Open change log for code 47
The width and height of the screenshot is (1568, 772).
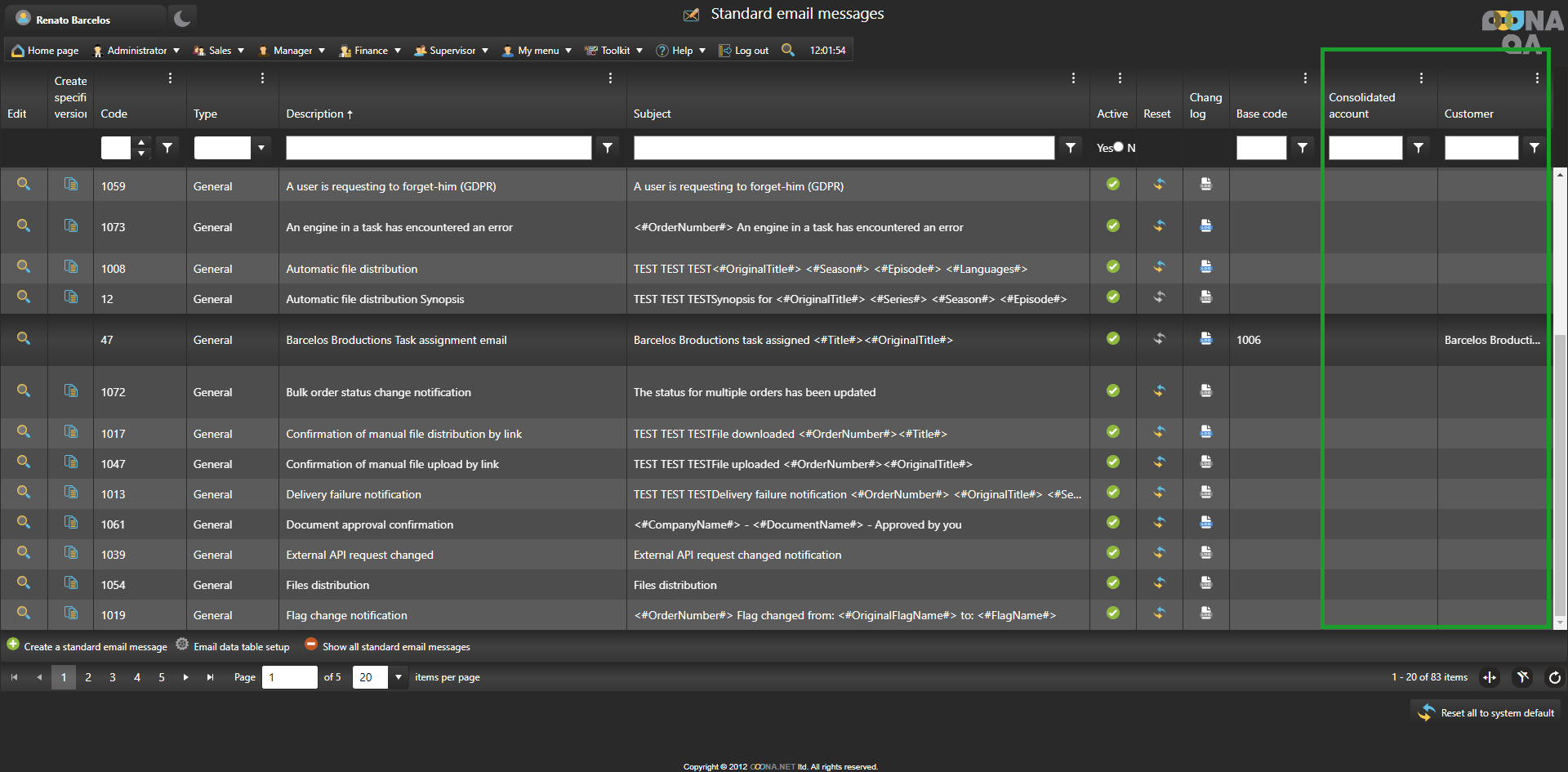(1205, 339)
